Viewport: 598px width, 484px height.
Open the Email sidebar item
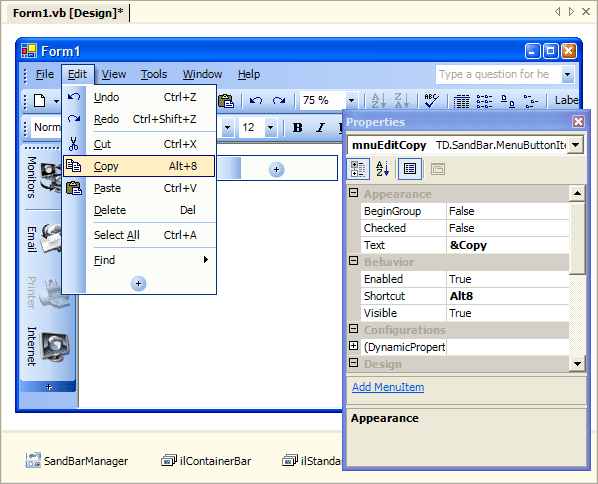pyautogui.click(x=44, y=239)
